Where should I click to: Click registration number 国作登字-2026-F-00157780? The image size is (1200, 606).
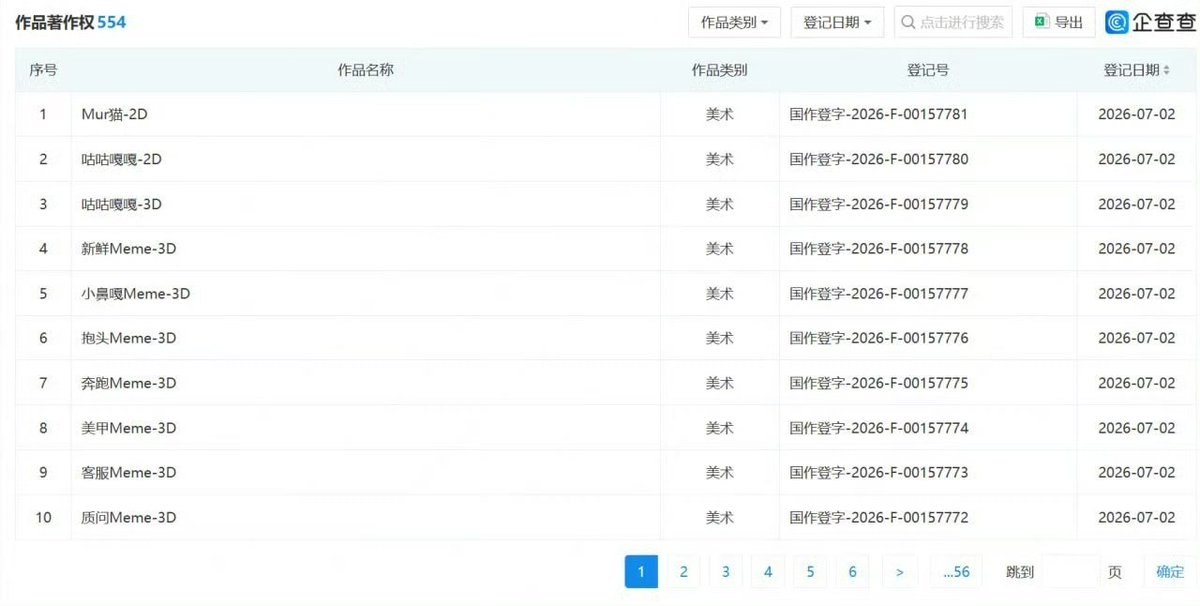[x=879, y=159]
